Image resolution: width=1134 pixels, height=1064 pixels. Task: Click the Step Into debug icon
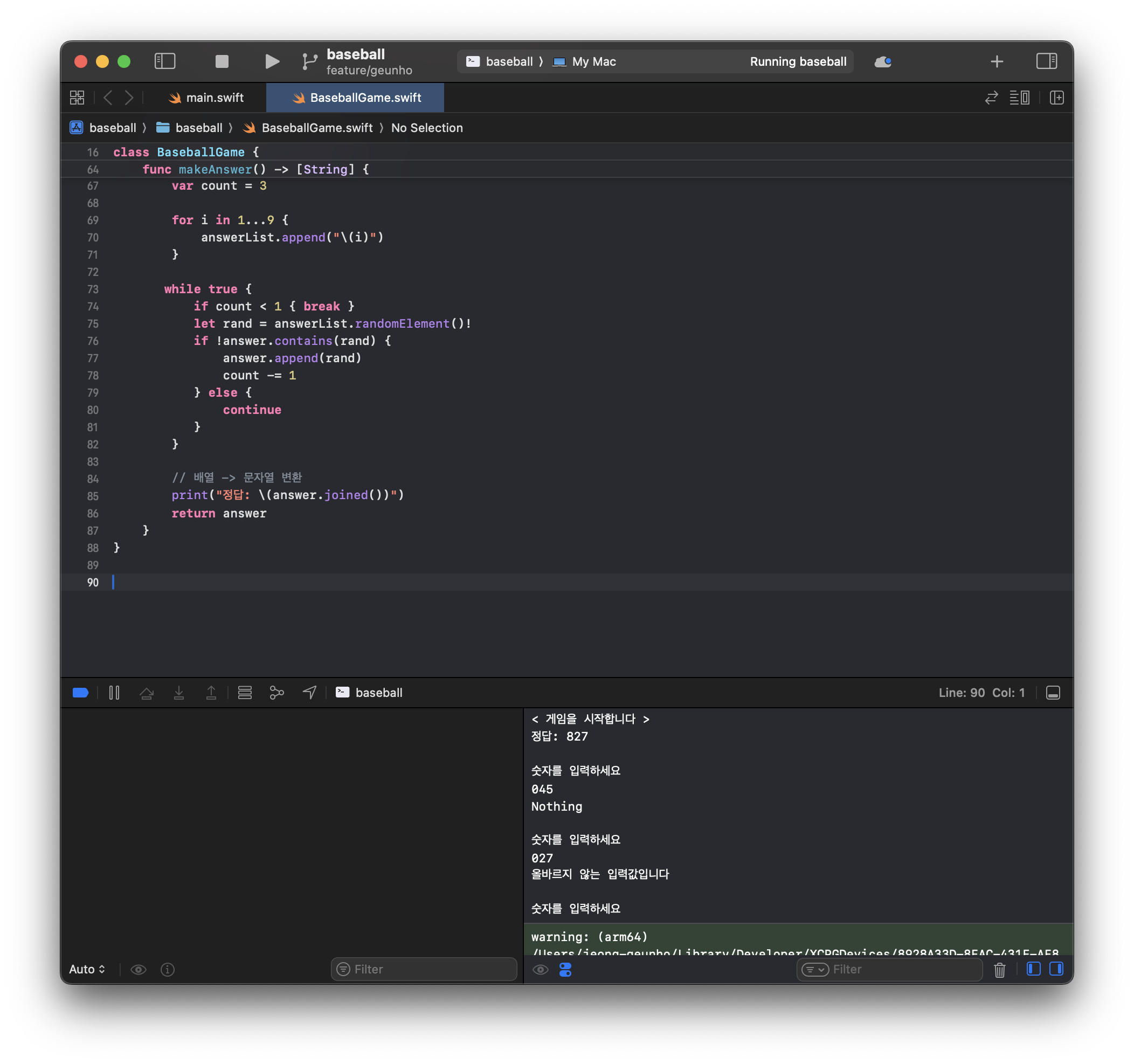pos(178,693)
